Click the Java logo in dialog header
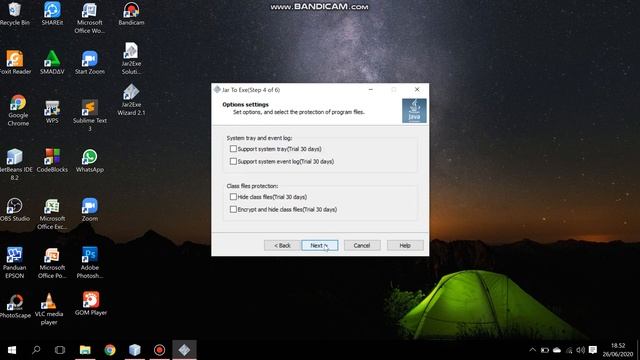 tap(414, 111)
